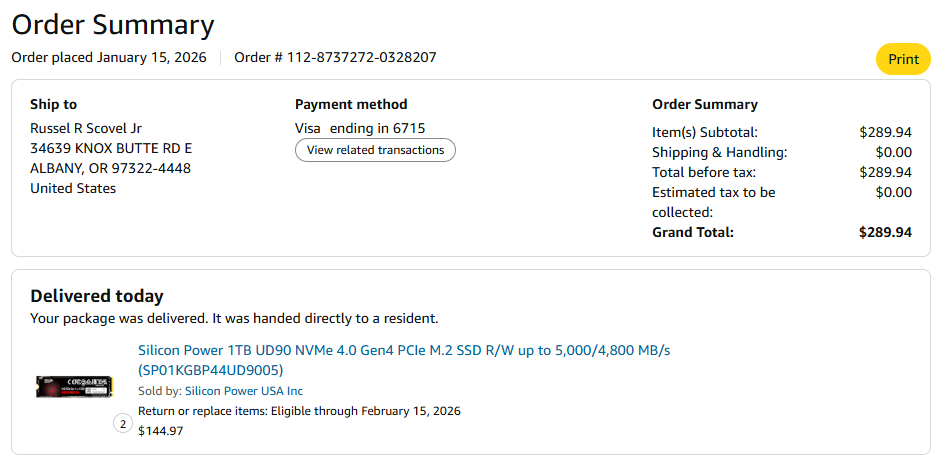Click the main Order Summary page heading

[x=113, y=24]
